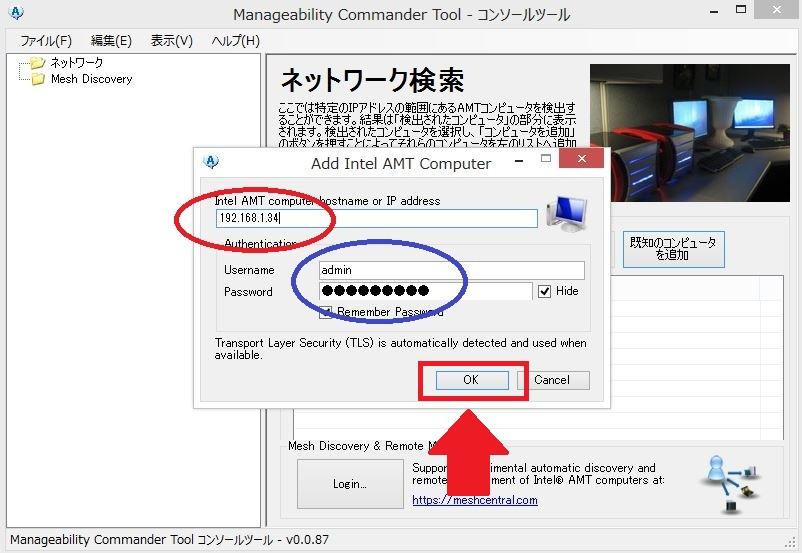Image resolution: width=802 pixels, height=553 pixels.
Task: Click the dialog's title bar app icon
Action: (211, 162)
